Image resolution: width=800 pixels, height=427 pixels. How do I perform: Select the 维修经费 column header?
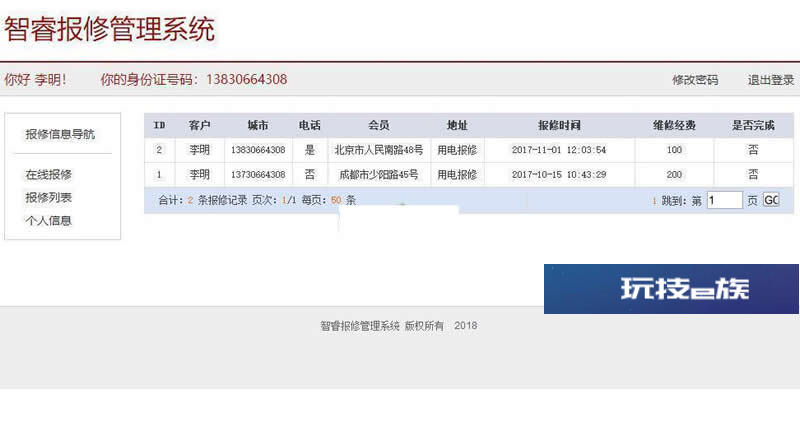(x=674, y=125)
